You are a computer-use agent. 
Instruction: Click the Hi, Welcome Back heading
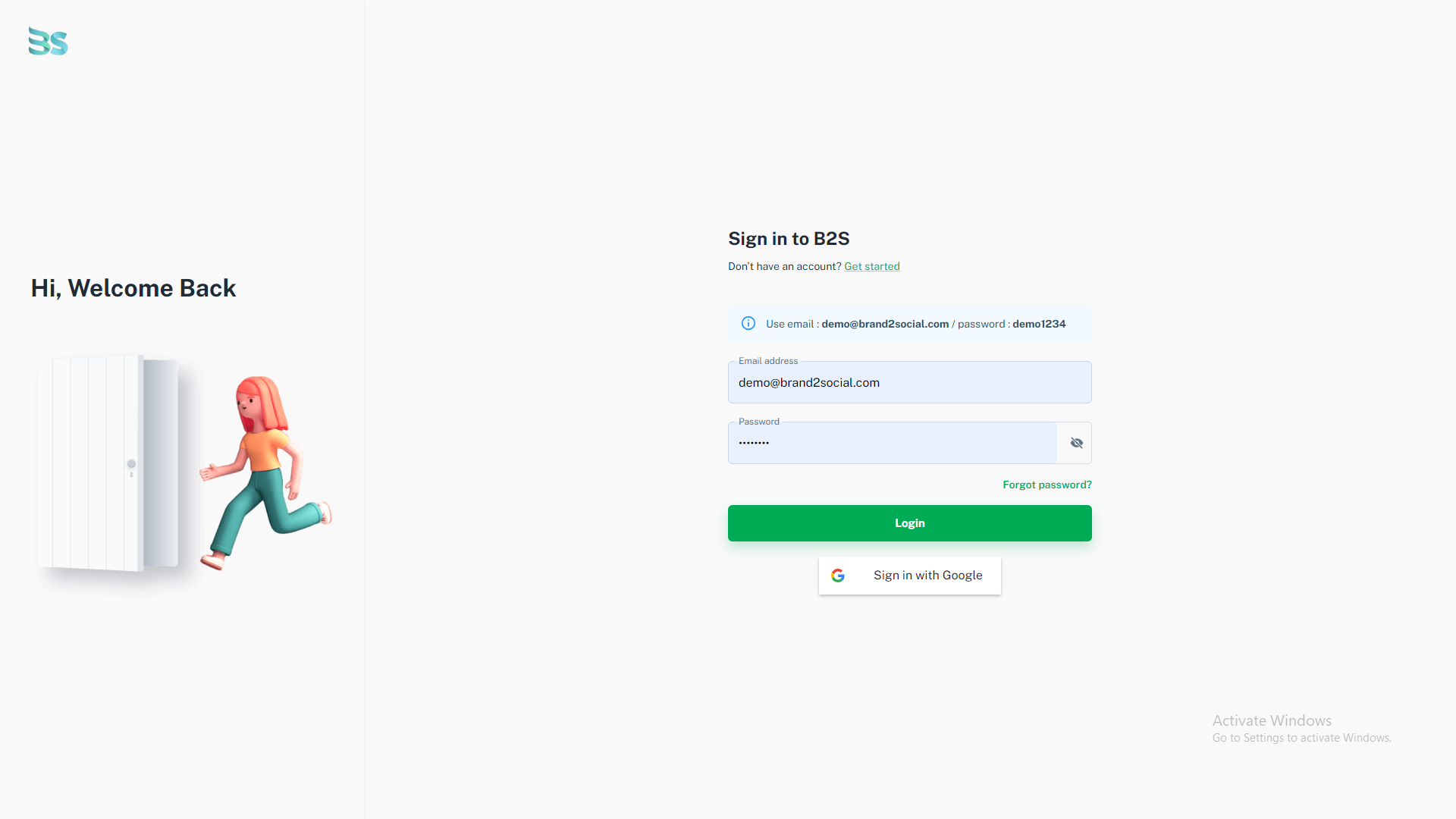pyautogui.click(x=133, y=288)
